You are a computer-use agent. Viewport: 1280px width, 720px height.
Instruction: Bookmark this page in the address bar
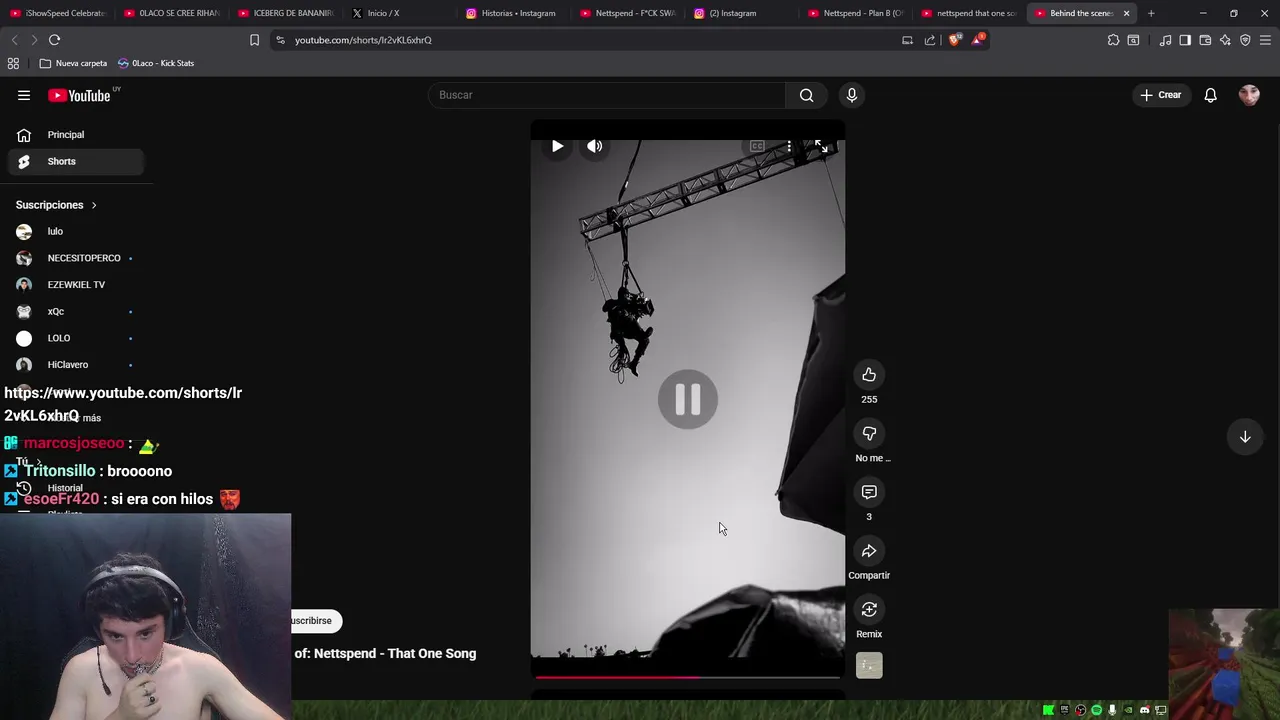254,40
